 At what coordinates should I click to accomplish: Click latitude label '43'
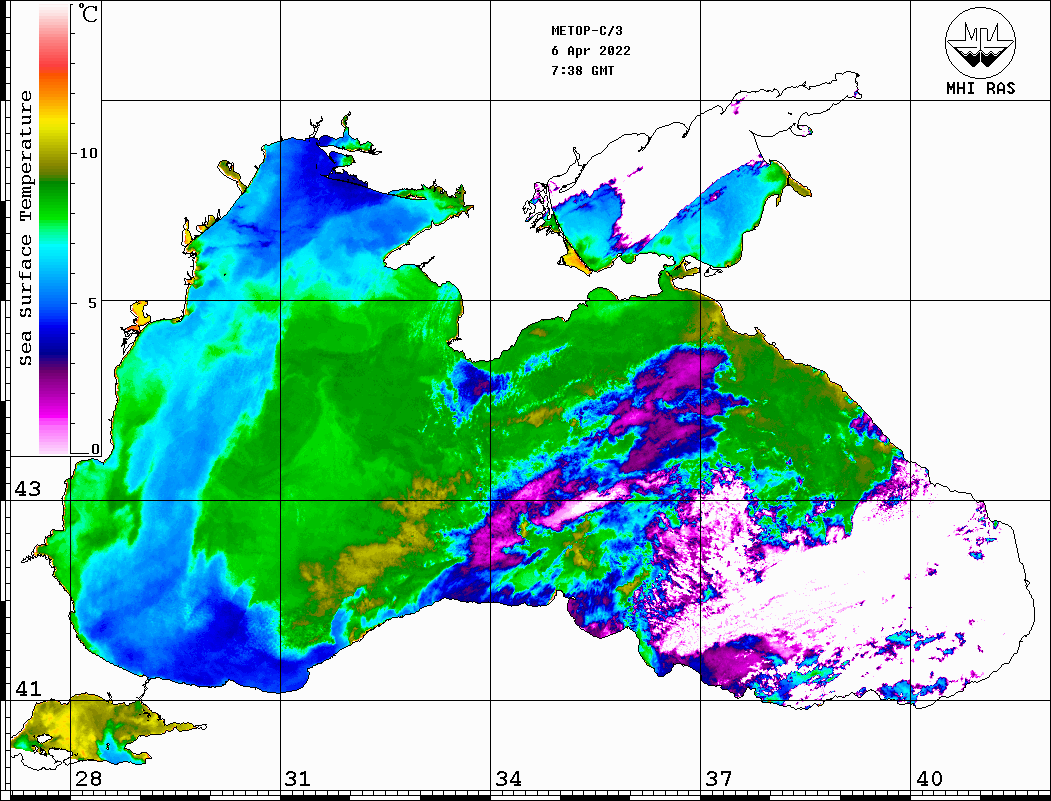[28, 489]
